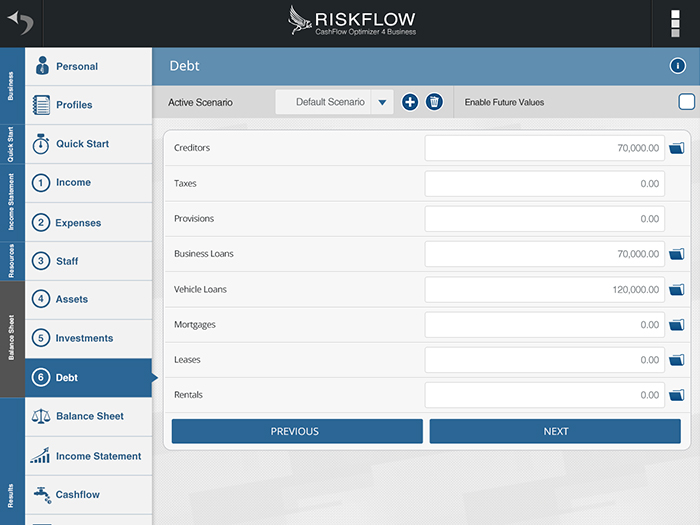
Task: Open the folder icon beside Rentals
Action: click(677, 395)
